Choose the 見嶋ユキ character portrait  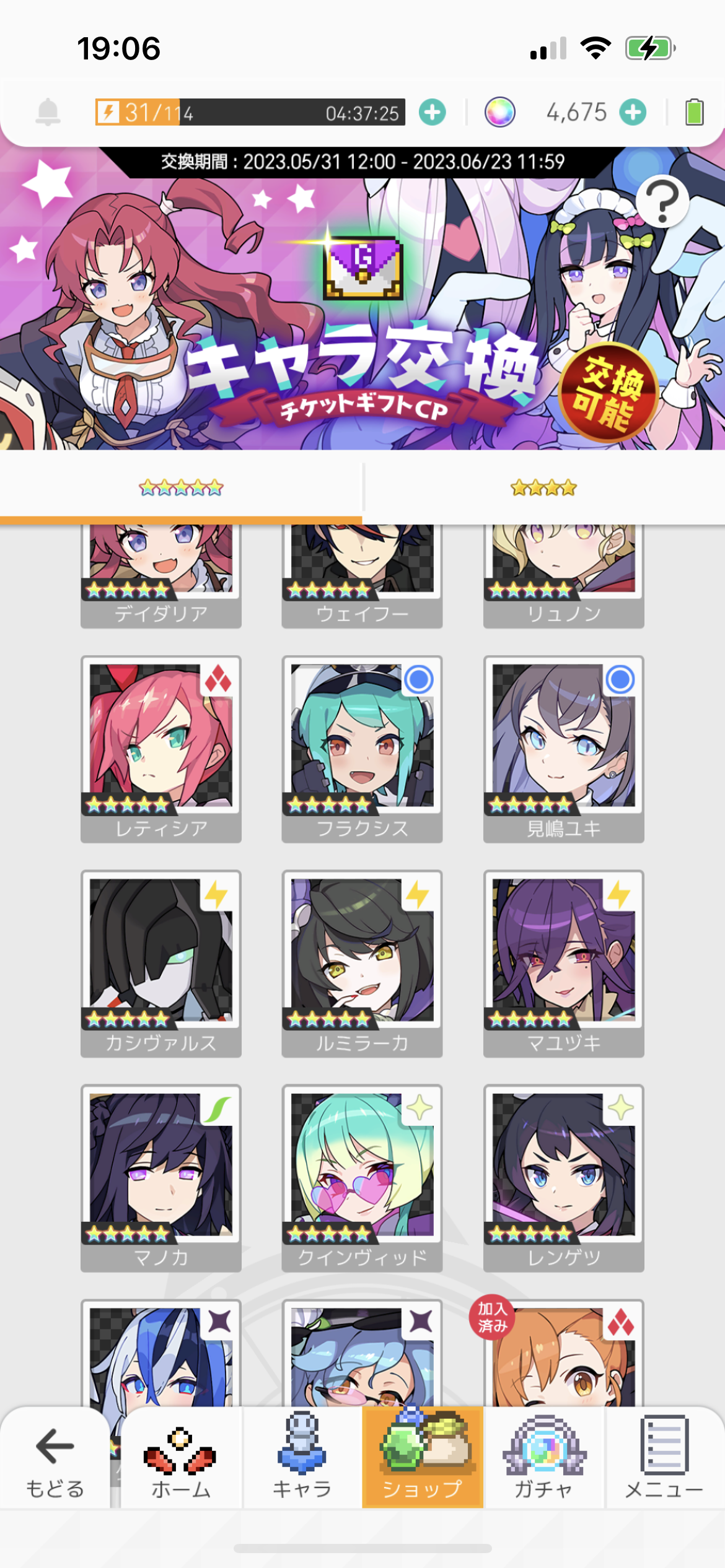564,749
